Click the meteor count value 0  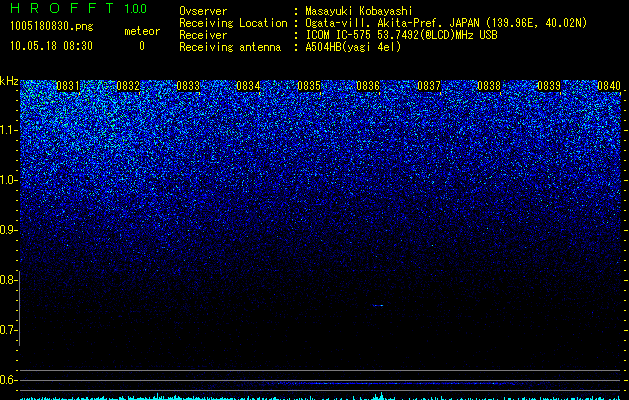(142, 46)
